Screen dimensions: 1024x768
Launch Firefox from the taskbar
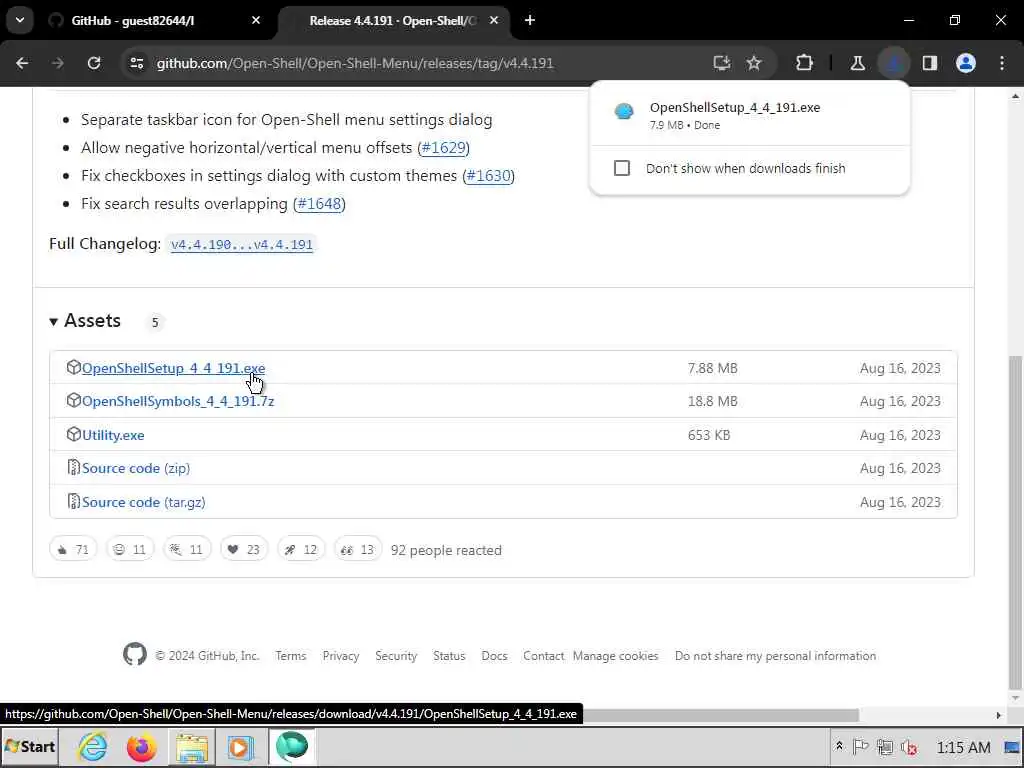click(141, 746)
